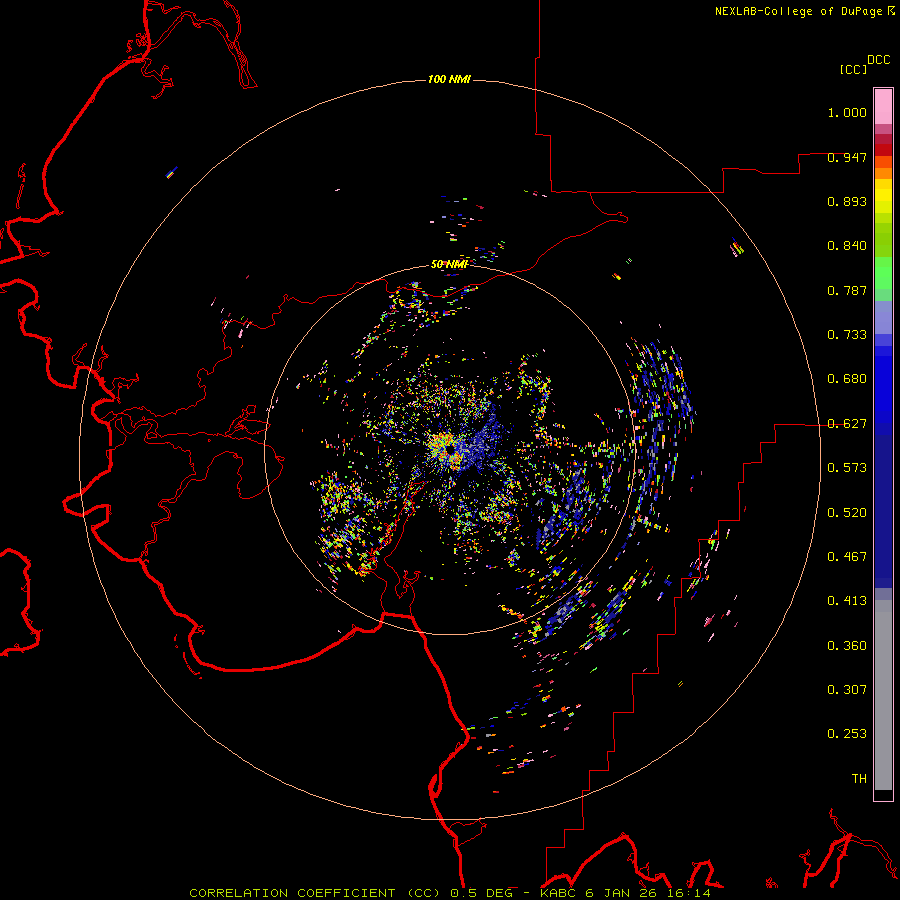
Task: Click the 0.573 scale value
Action: 847,467
